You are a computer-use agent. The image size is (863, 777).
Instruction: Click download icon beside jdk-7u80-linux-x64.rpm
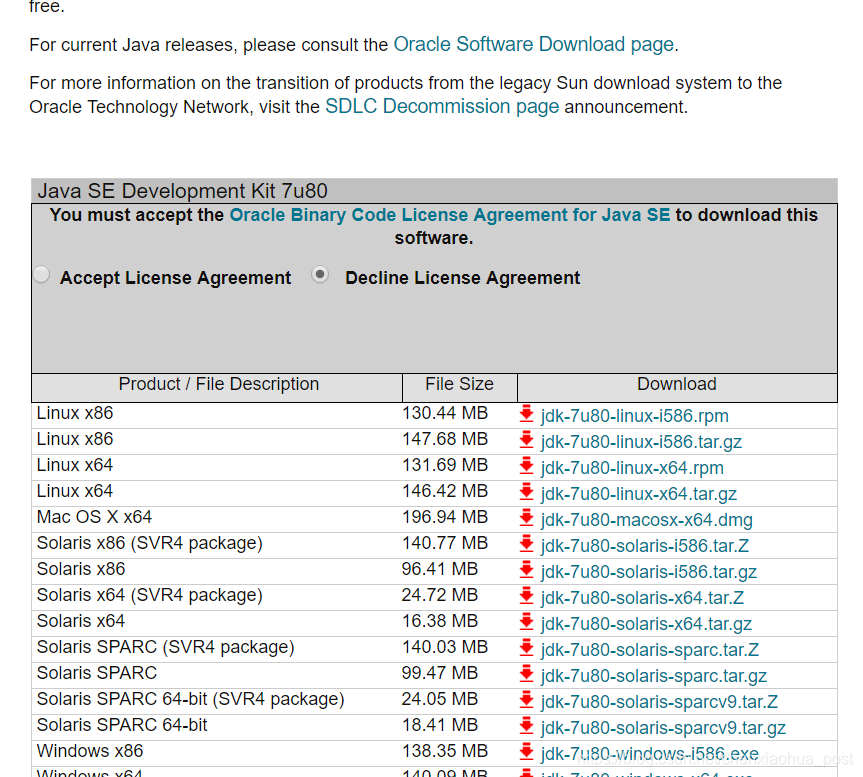(527, 466)
